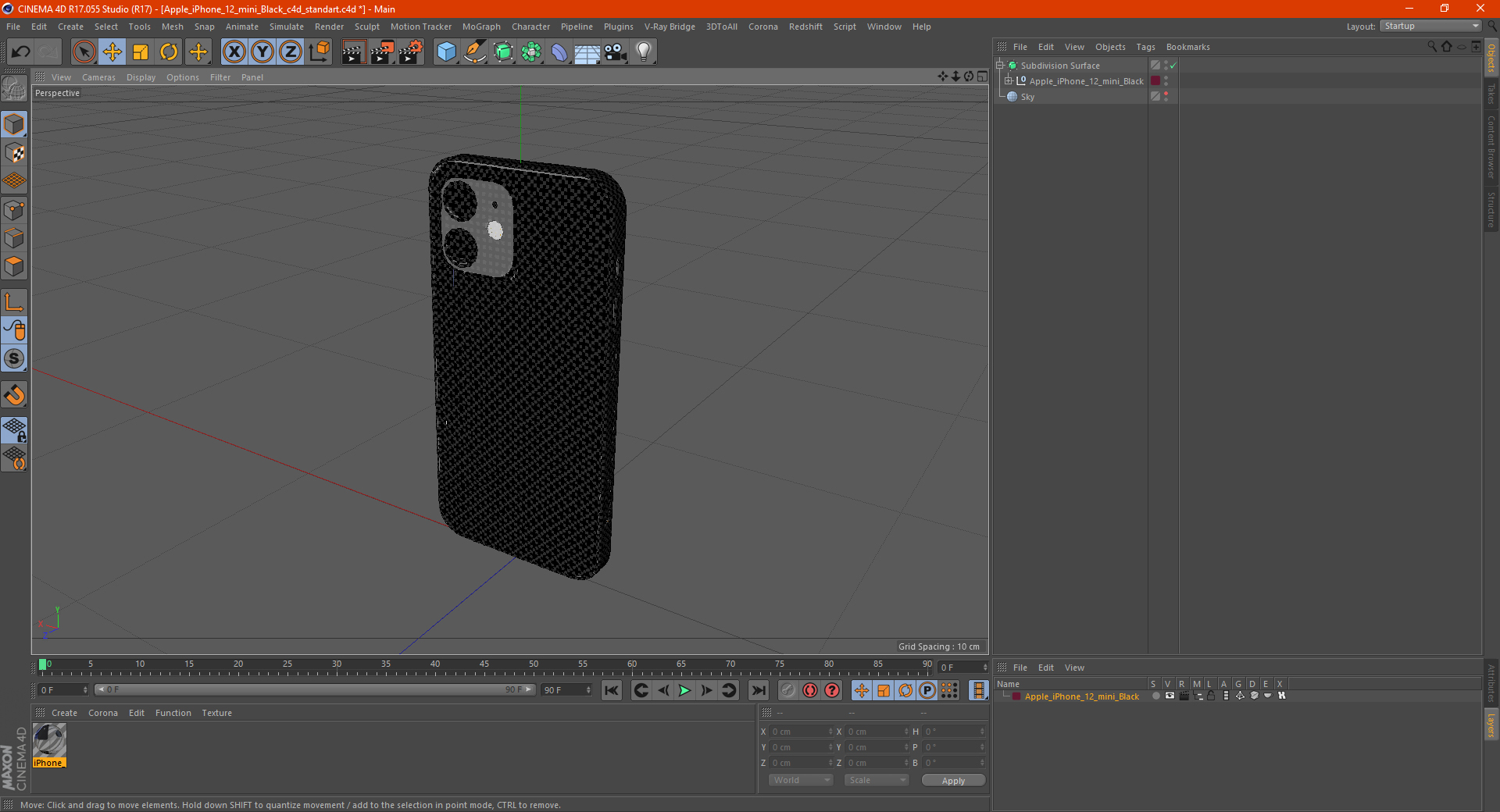Switch to Texture mode icon
Image resolution: width=1500 pixels, height=812 pixels.
(x=14, y=153)
